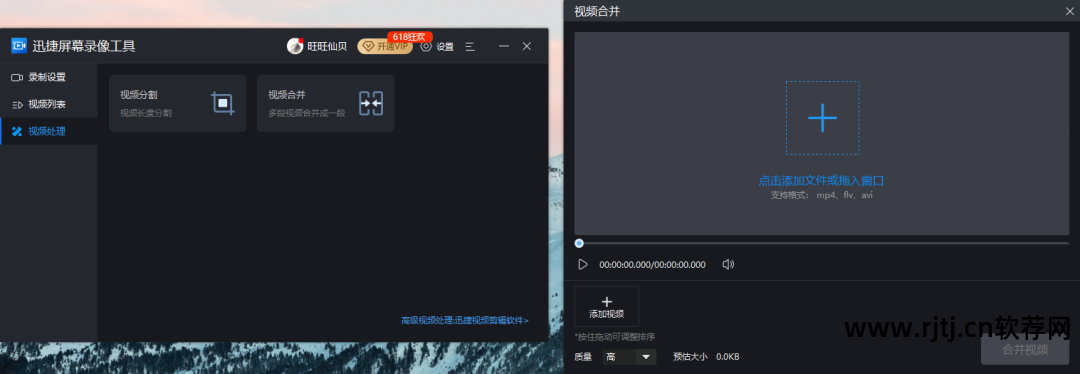
Task: Play the video with the play button
Action: tap(583, 264)
